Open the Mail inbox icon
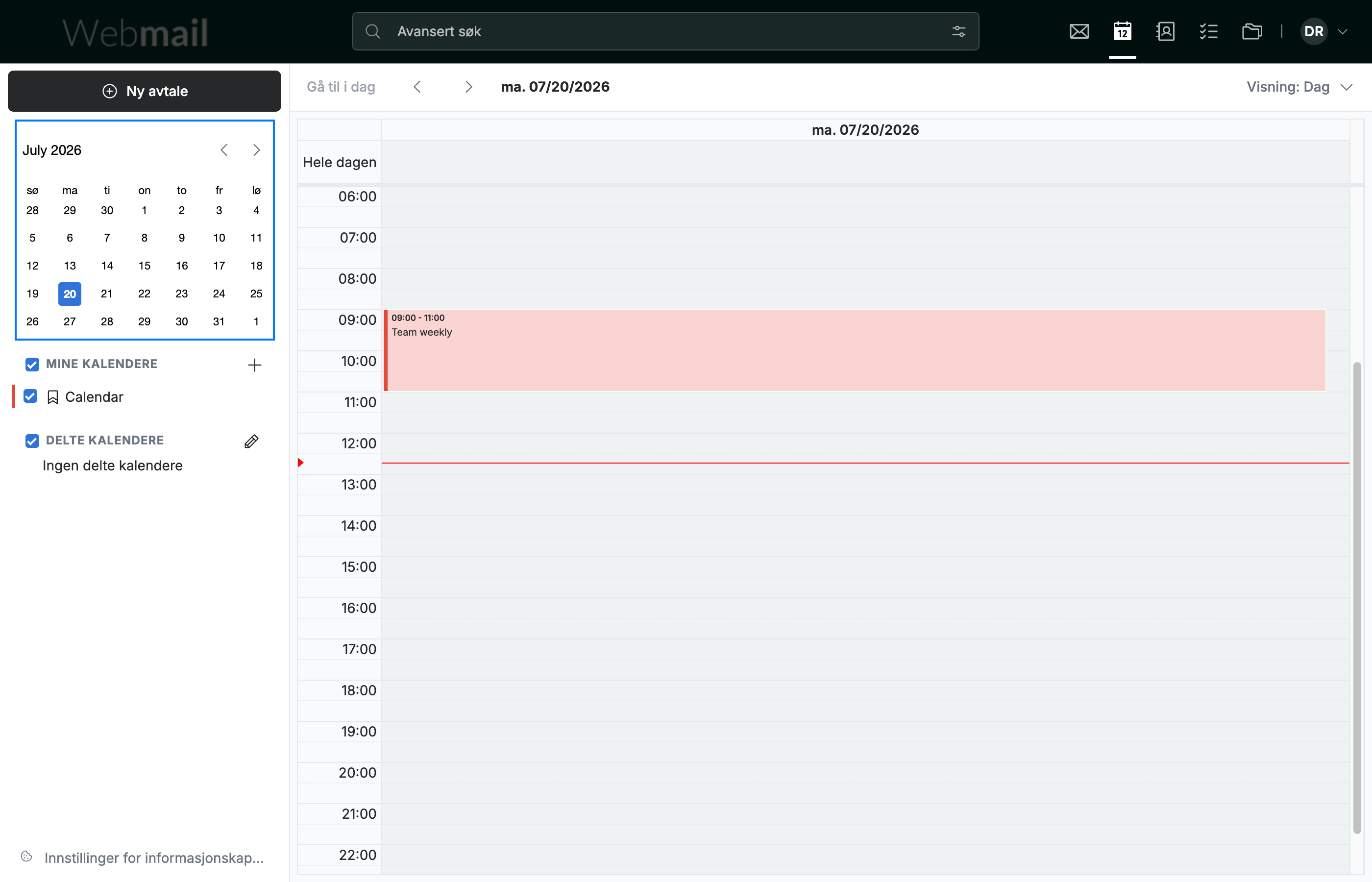The height and width of the screenshot is (882, 1372). 1079,31
